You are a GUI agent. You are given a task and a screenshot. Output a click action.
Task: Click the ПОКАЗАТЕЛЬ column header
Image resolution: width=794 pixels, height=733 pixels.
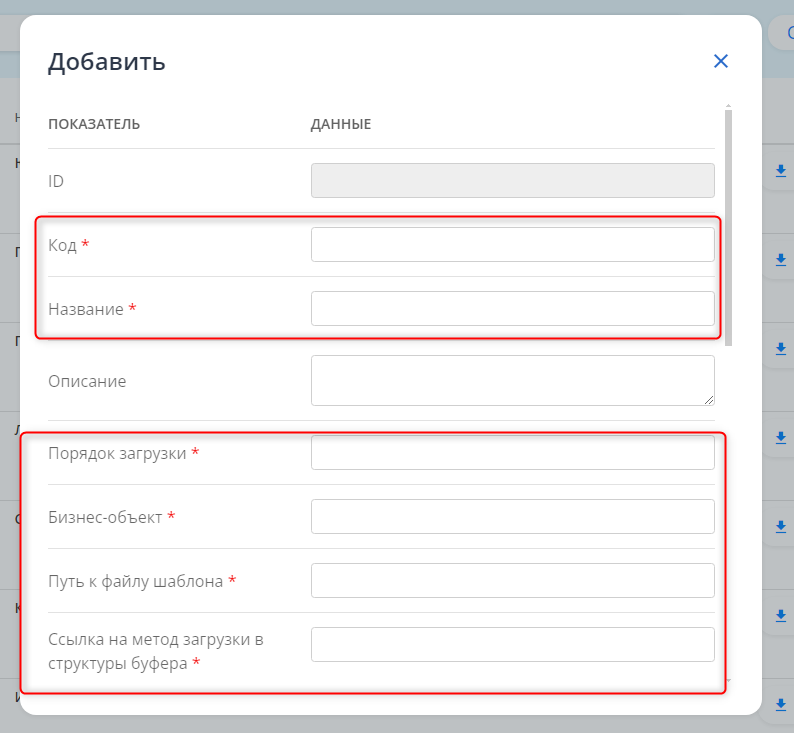click(94, 125)
